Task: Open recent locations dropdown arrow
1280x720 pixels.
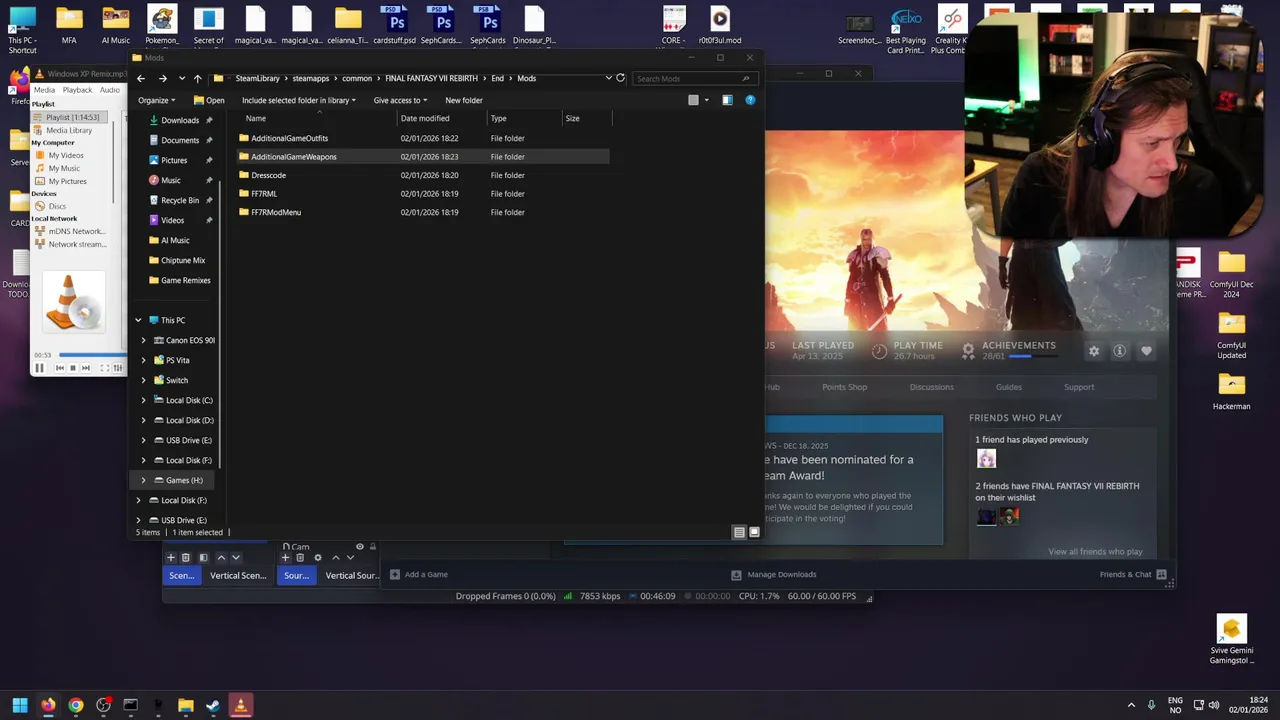Action: [x=181, y=78]
